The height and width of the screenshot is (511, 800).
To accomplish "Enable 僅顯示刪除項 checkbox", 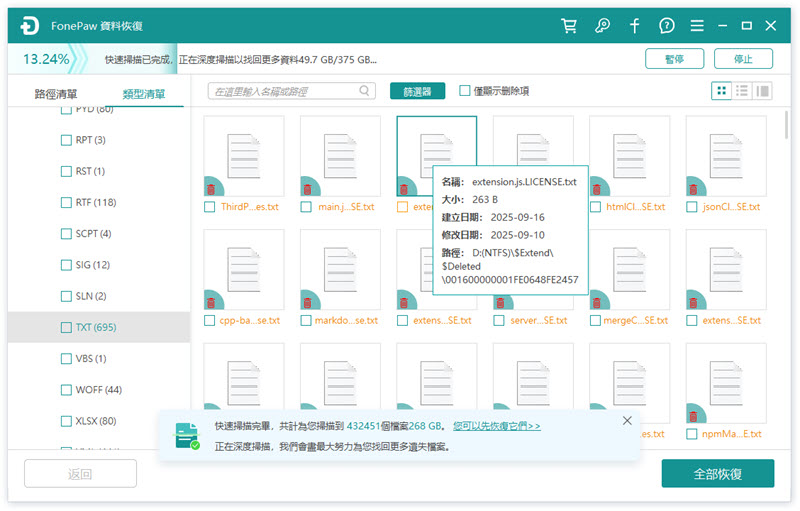I will click(464, 91).
